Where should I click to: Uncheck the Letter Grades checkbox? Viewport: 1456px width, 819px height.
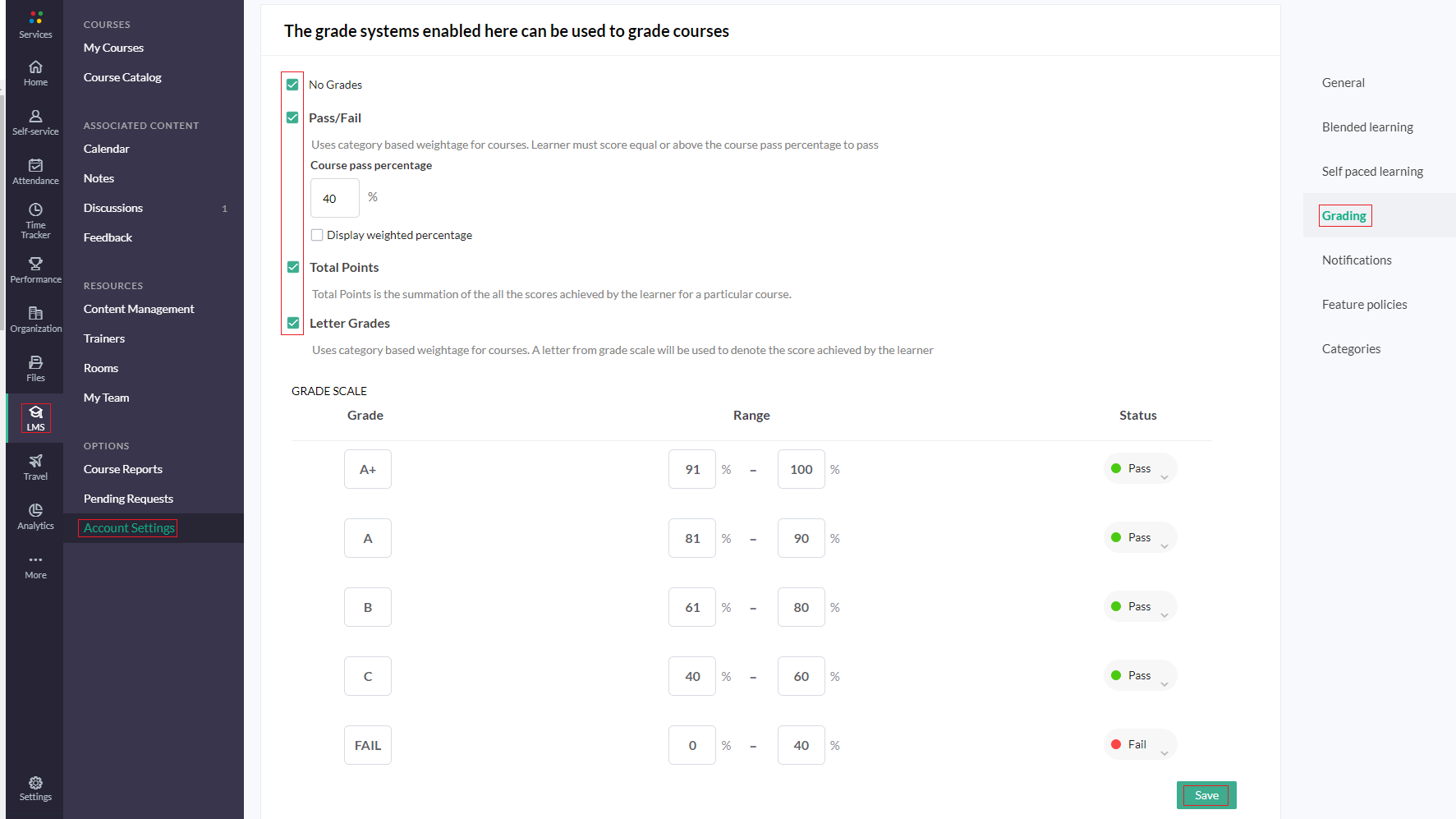click(293, 323)
